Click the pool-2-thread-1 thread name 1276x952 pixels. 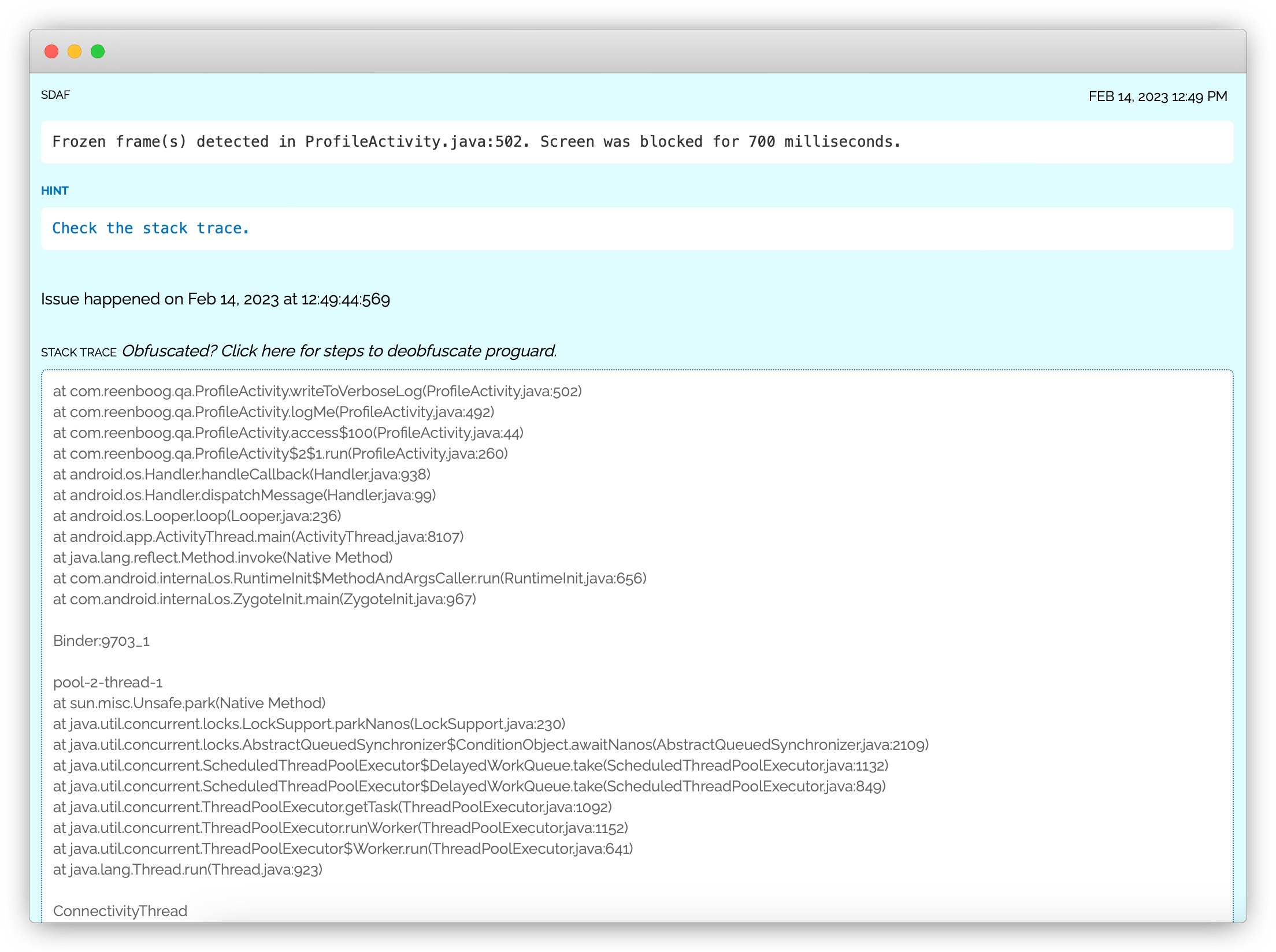pos(107,682)
